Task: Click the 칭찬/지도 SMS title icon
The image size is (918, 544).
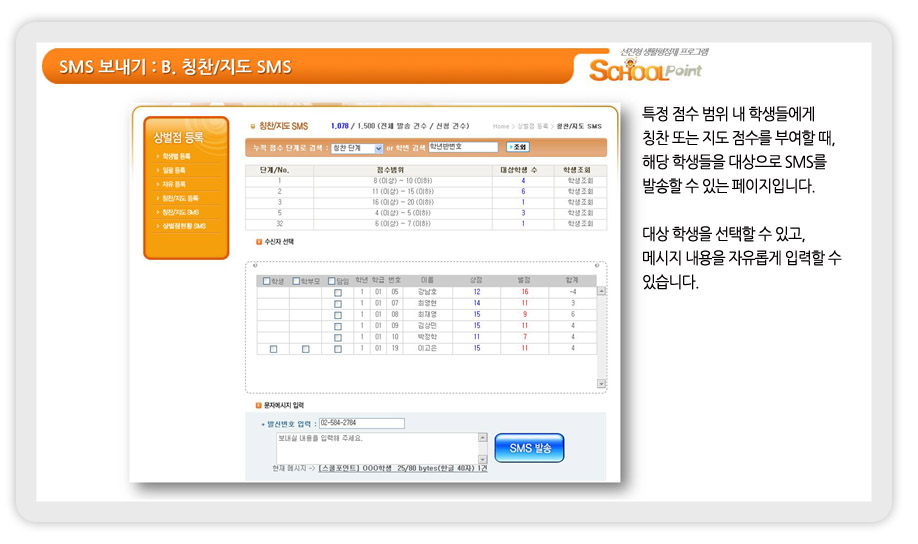Action: [x=252, y=126]
